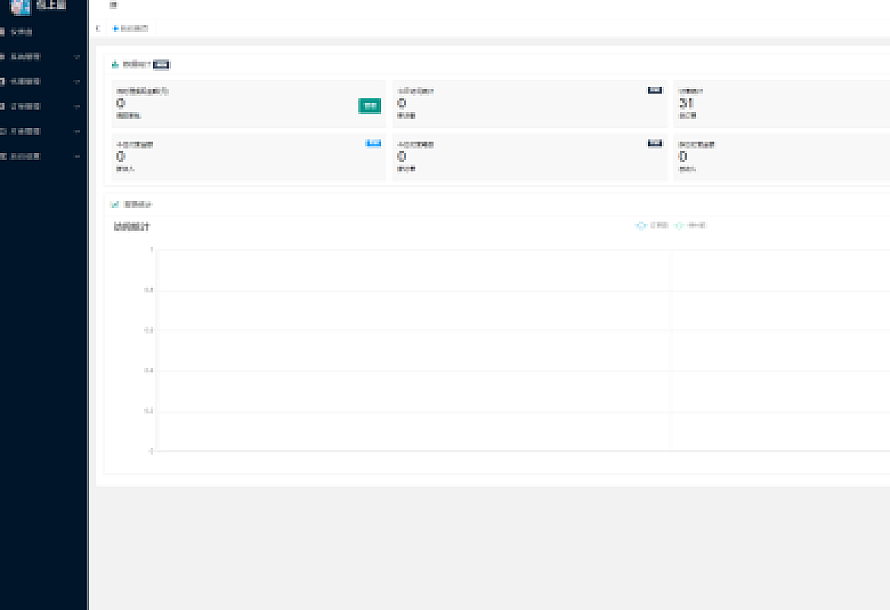Viewport: 890px width, 610px height.
Task: Click the green button in the first stat card
Action: 370,105
